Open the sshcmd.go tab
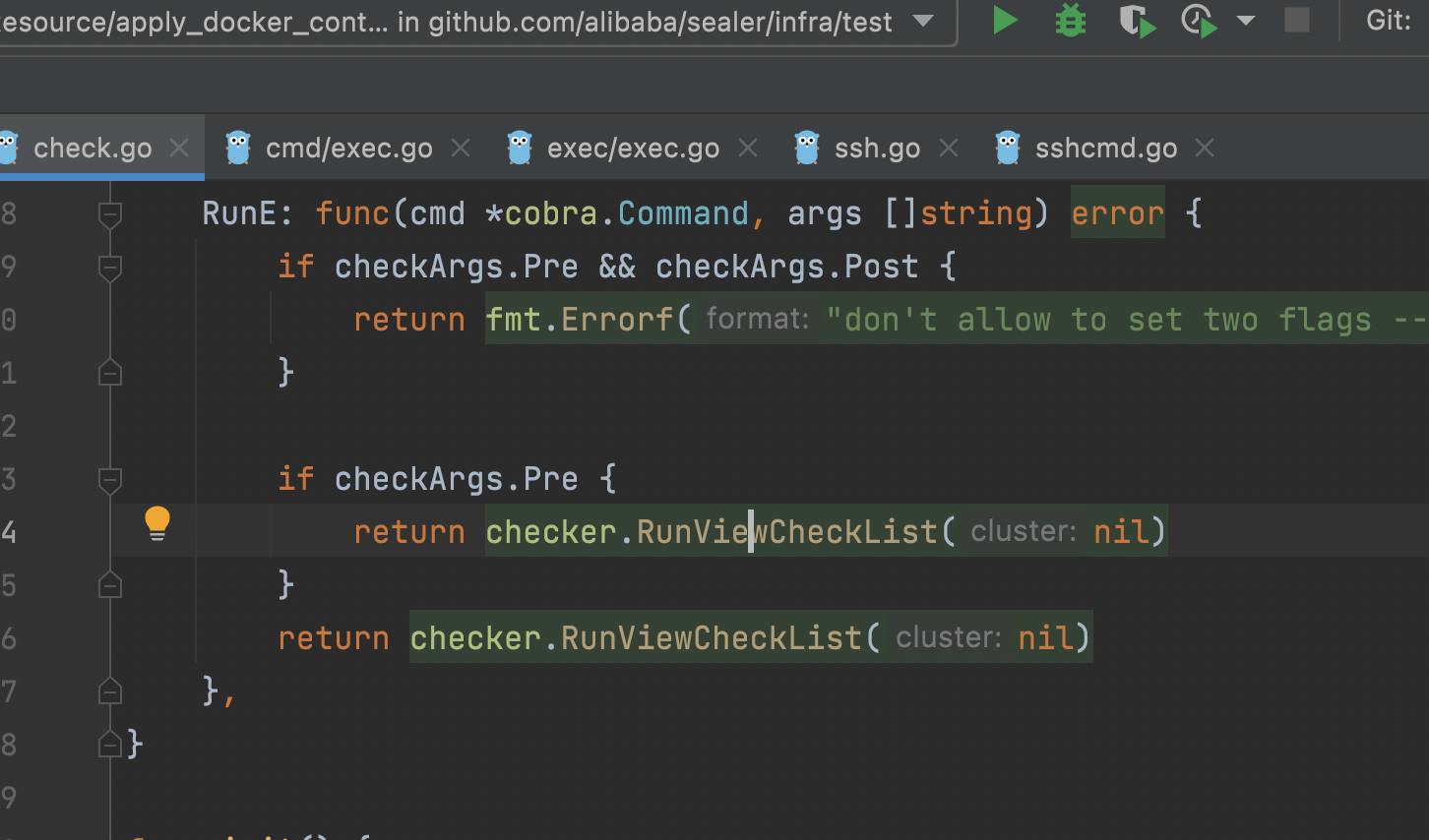The height and width of the screenshot is (840, 1429). [x=1105, y=149]
